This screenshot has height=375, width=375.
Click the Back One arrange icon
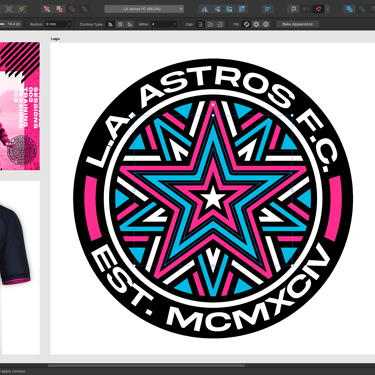59,9
